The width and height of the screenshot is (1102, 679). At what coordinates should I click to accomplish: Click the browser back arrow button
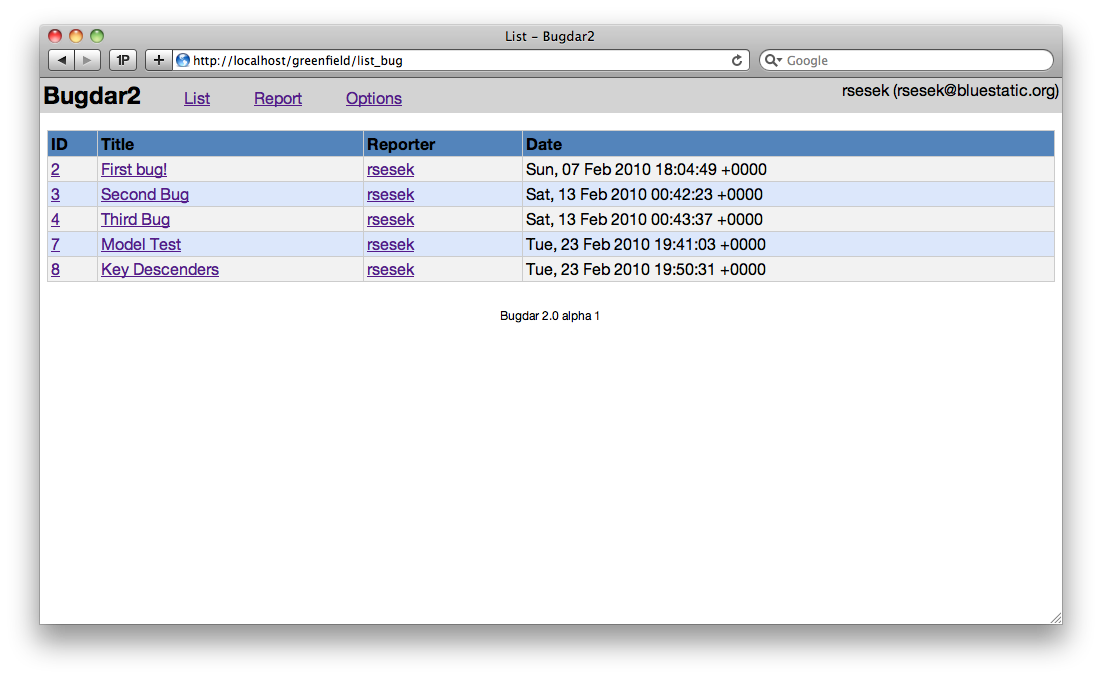62,60
